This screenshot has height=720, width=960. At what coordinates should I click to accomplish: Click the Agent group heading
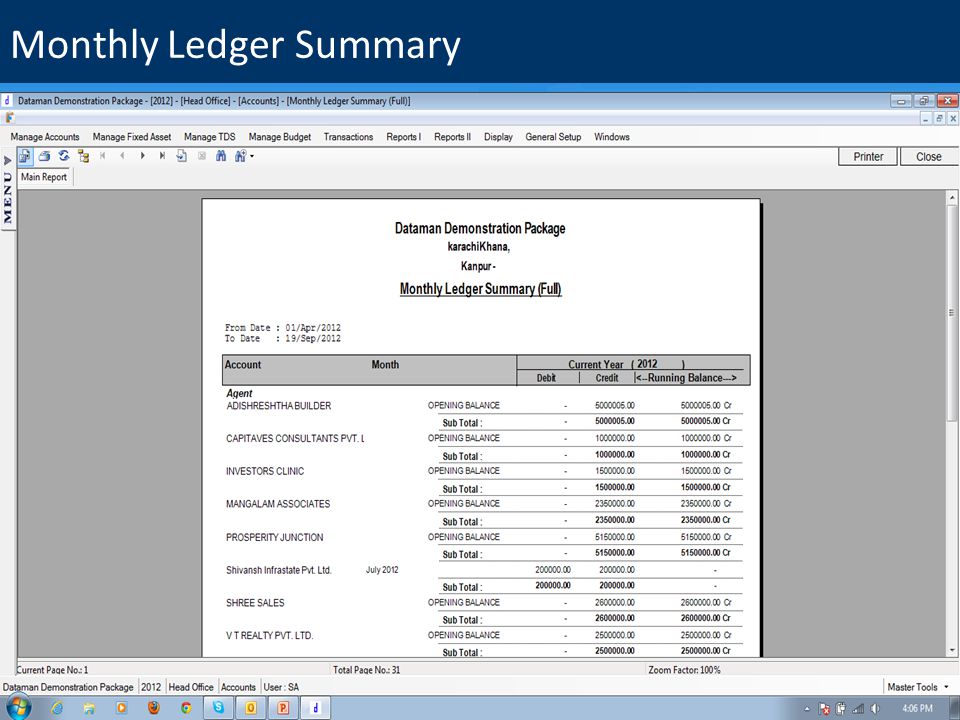[239, 394]
